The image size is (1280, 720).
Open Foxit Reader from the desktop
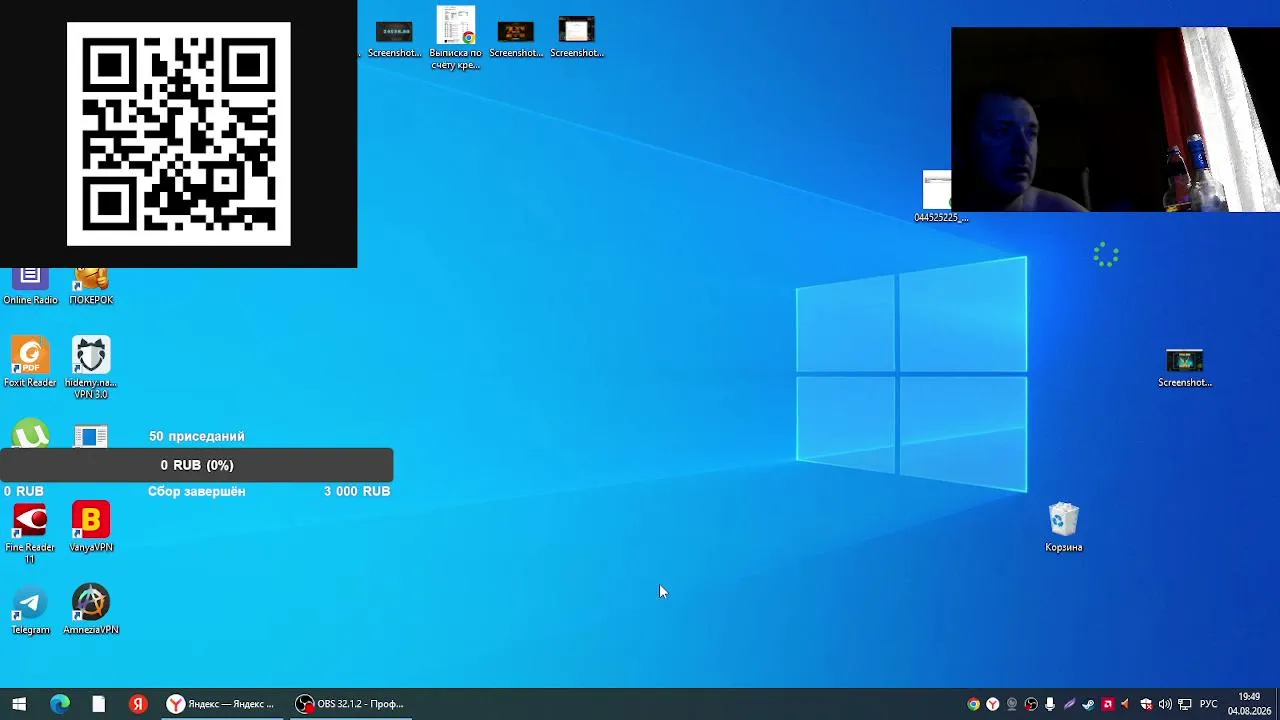(30, 362)
